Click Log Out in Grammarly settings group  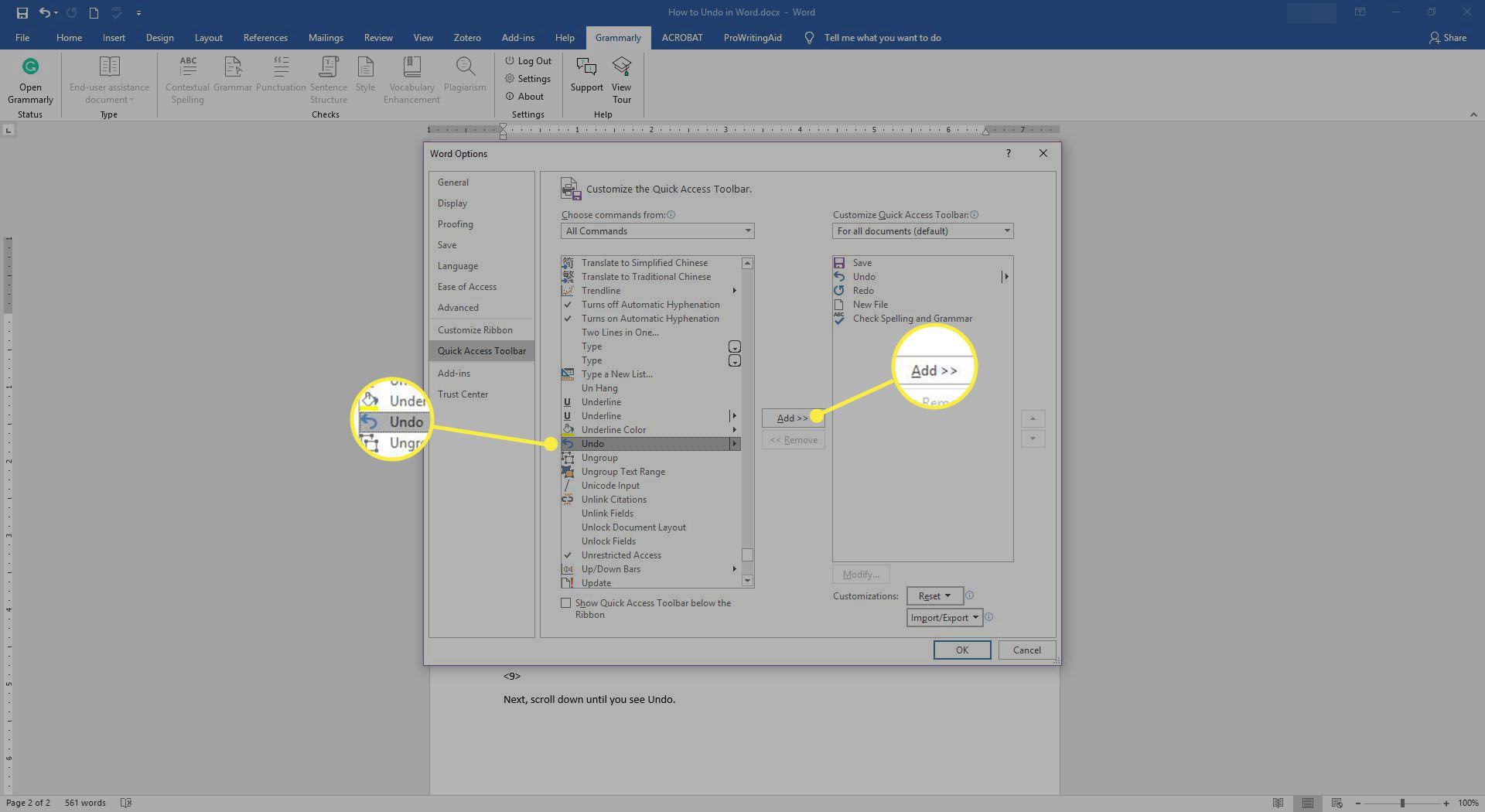(528, 60)
